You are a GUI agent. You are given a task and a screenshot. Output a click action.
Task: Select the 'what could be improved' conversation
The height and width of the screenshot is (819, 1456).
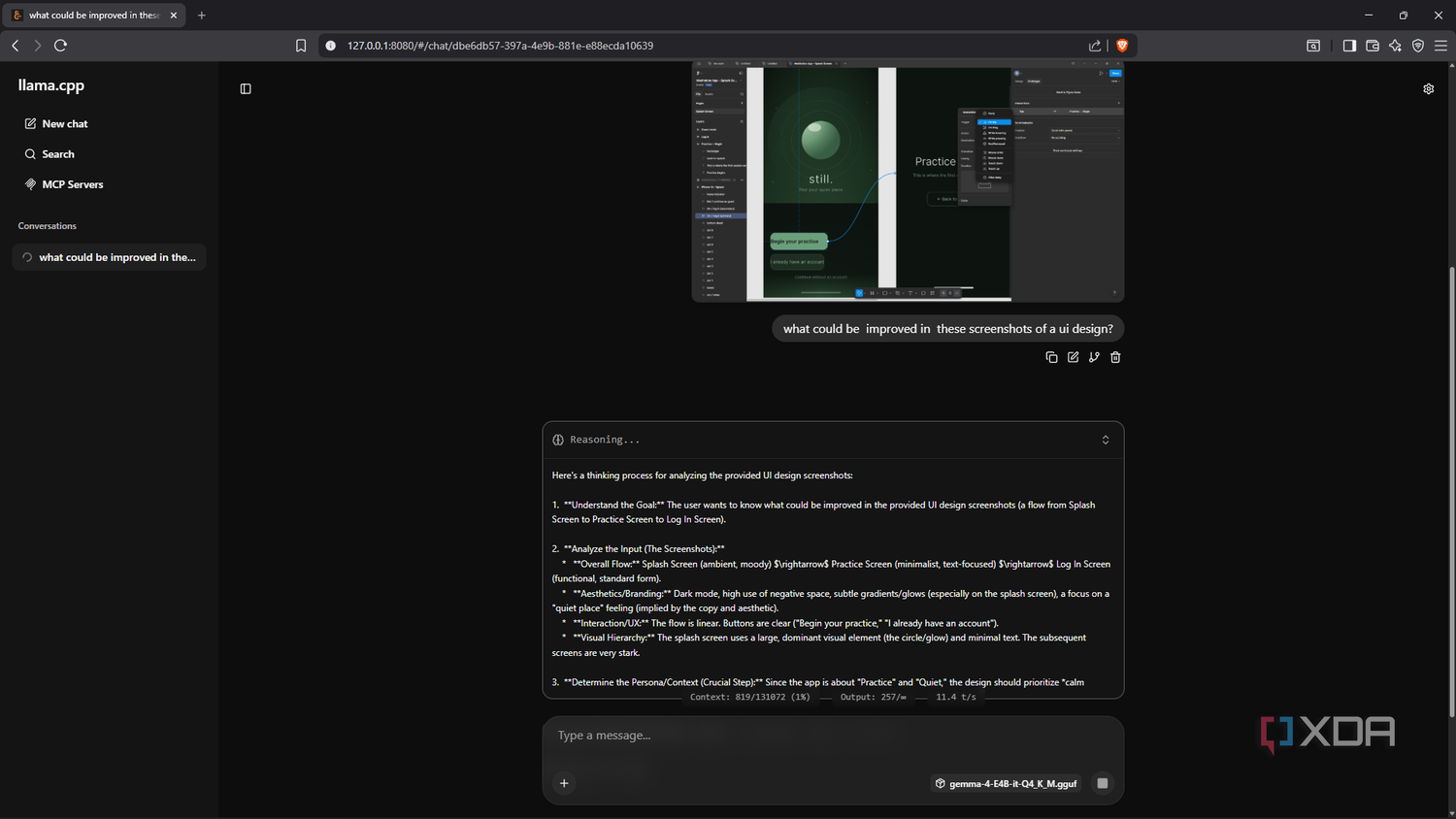(x=110, y=257)
